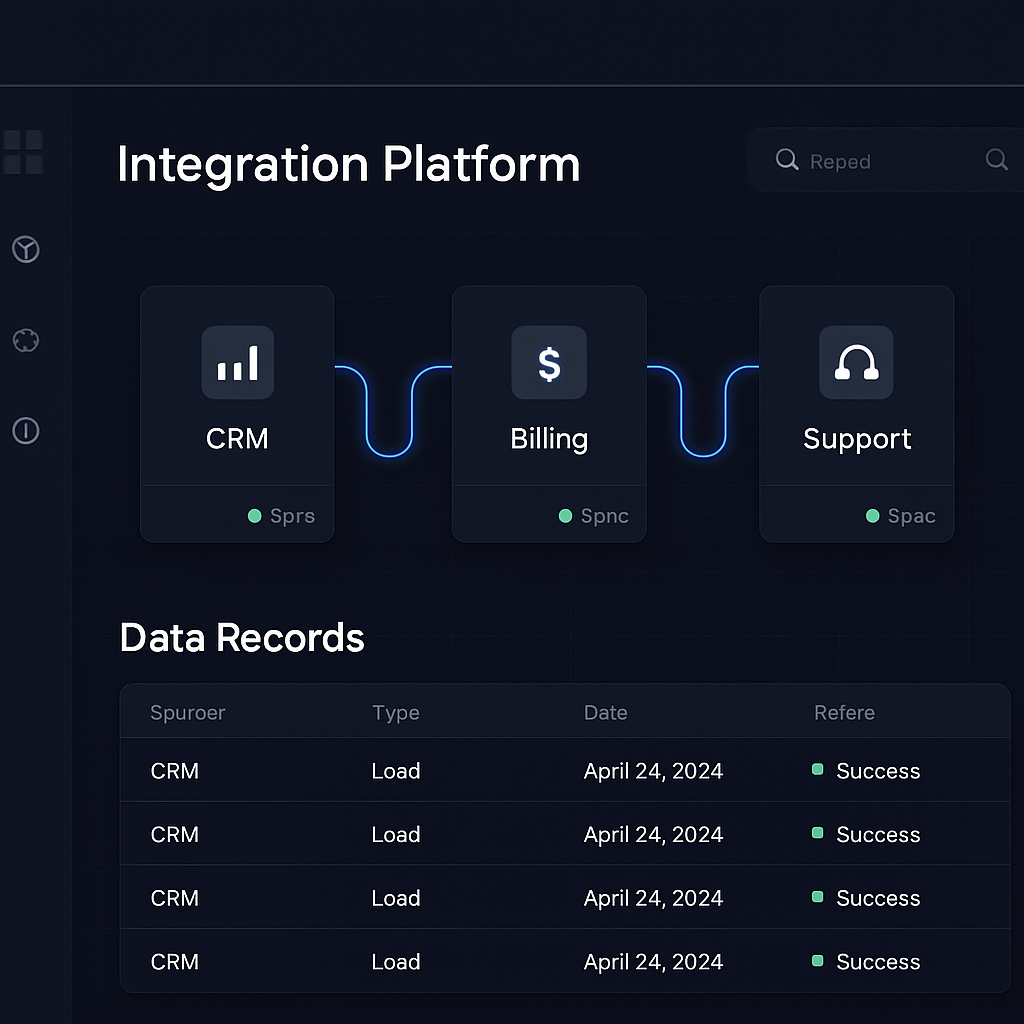Sort by the Refere column header
1024x1024 pixels.
coord(844,712)
